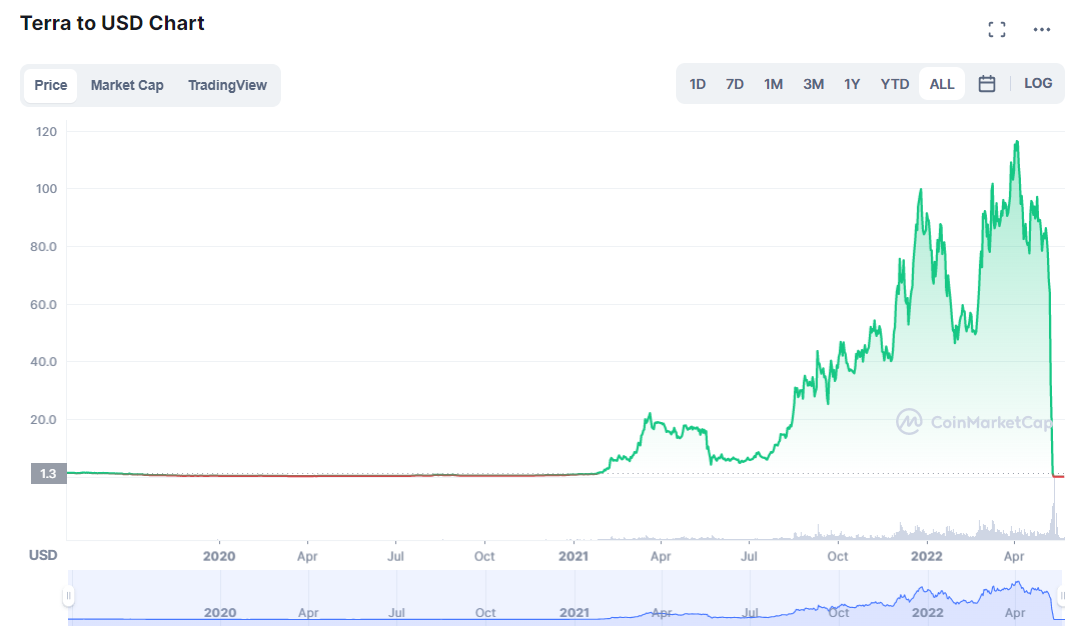Select the Price tab
This screenshot has width=1084, height=639.
[x=50, y=85]
